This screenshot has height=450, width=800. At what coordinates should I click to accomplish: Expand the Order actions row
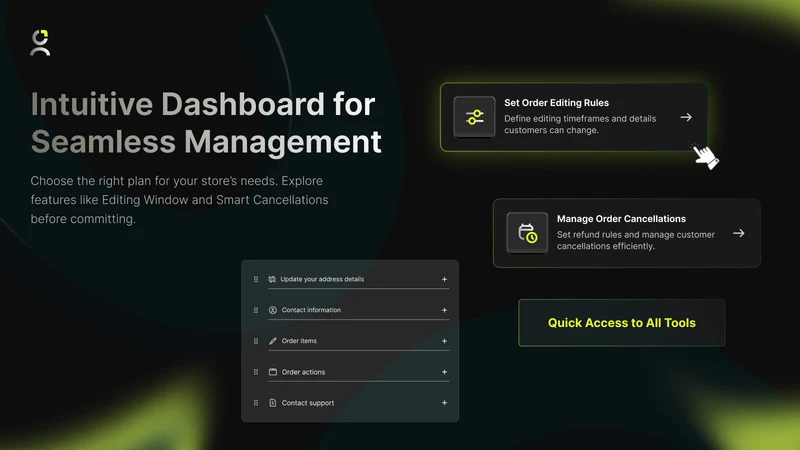click(444, 372)
